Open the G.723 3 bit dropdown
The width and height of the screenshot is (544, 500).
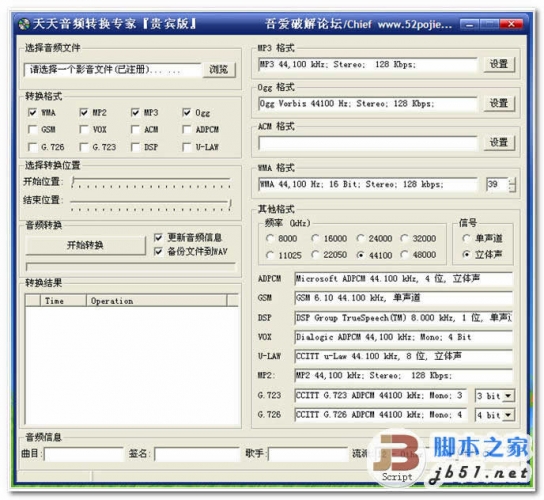(508, 396)
